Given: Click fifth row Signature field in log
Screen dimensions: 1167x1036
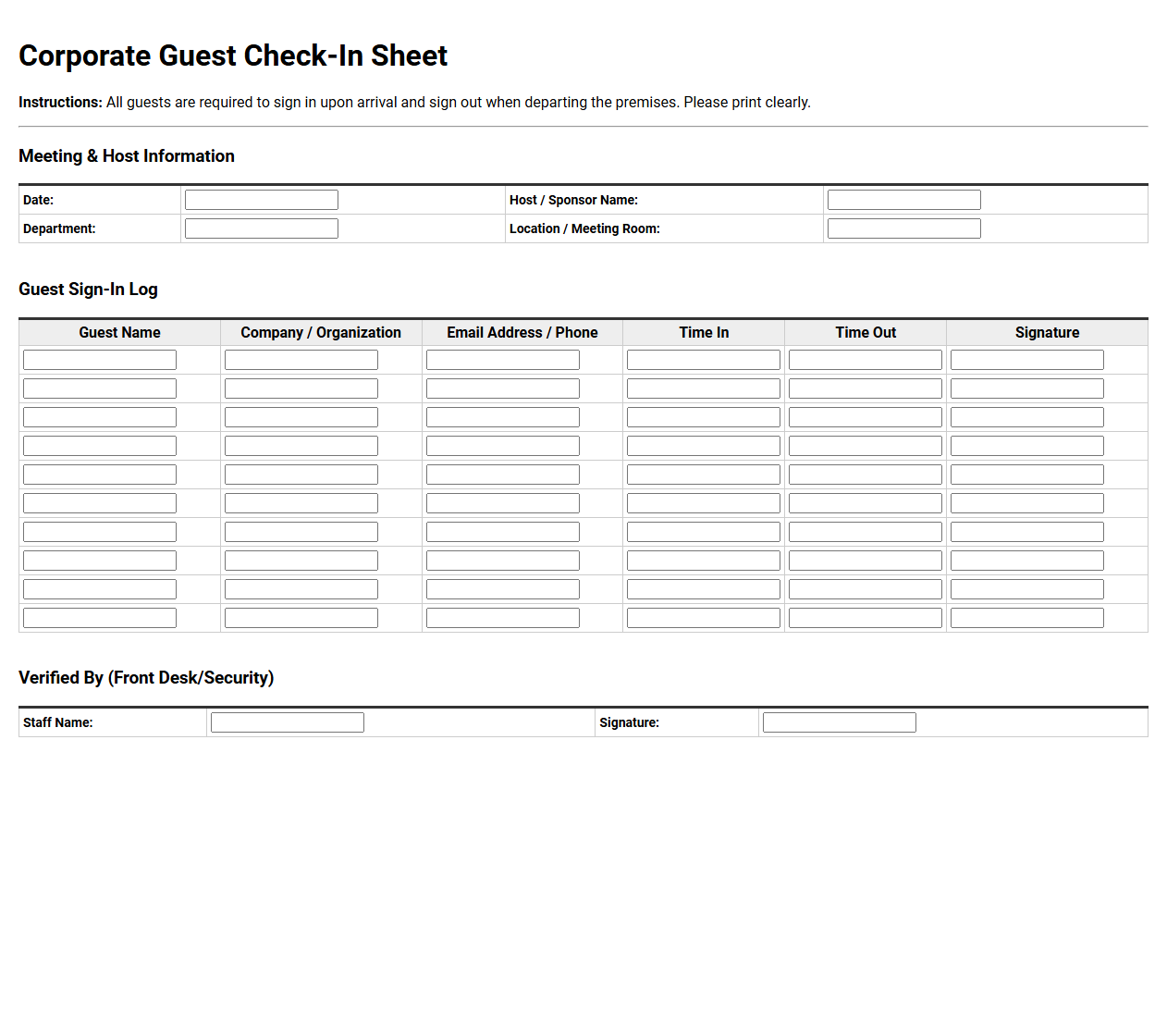Looking at the screenshot, I should point(1027,475).
